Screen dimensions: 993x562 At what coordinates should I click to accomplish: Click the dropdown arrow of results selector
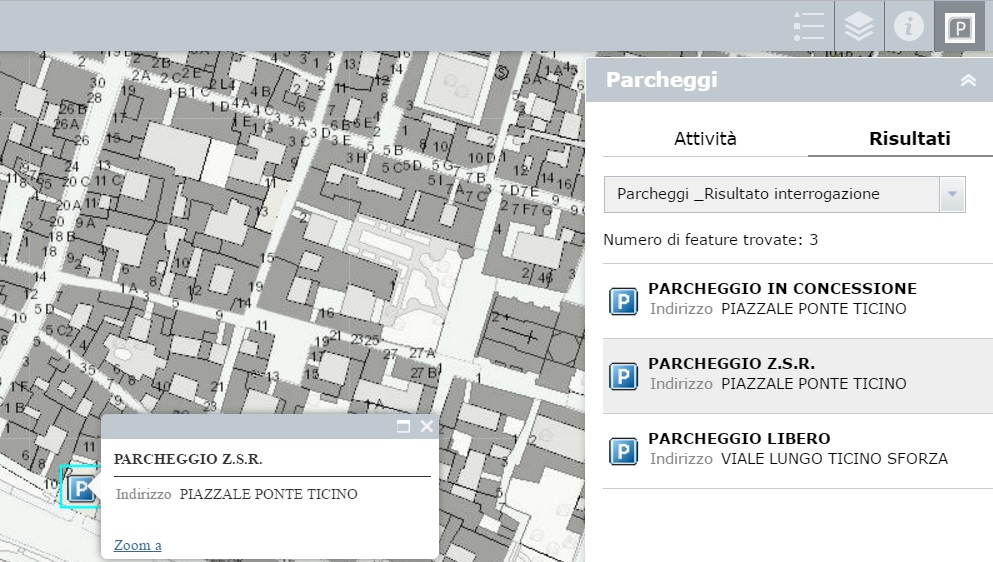point(952,194)
